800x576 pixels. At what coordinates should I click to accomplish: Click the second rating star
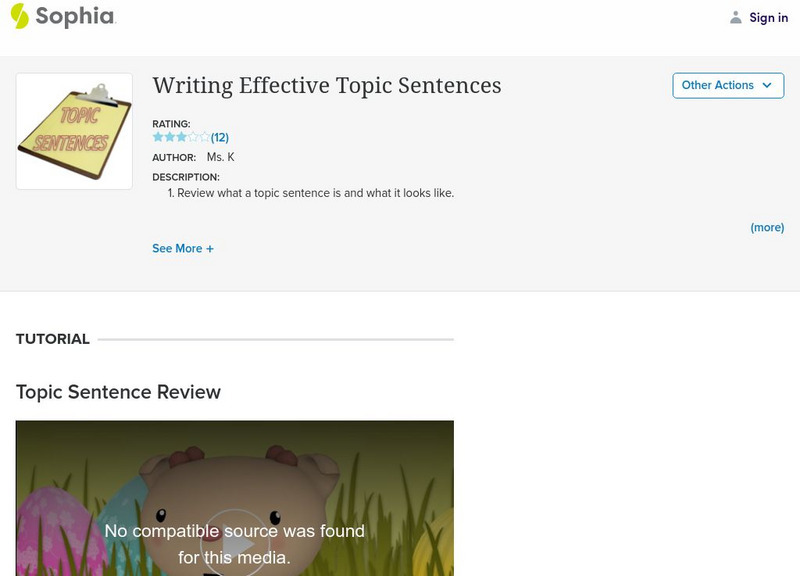(169, 137)
